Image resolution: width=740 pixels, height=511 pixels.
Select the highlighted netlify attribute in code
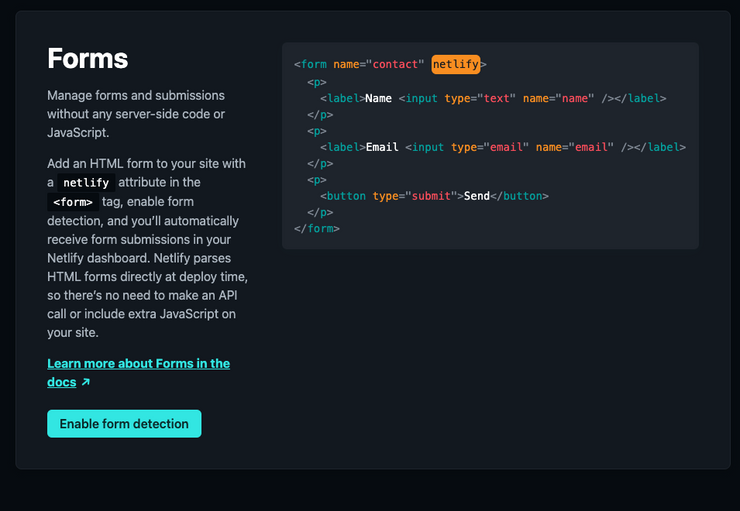point(455,64)
